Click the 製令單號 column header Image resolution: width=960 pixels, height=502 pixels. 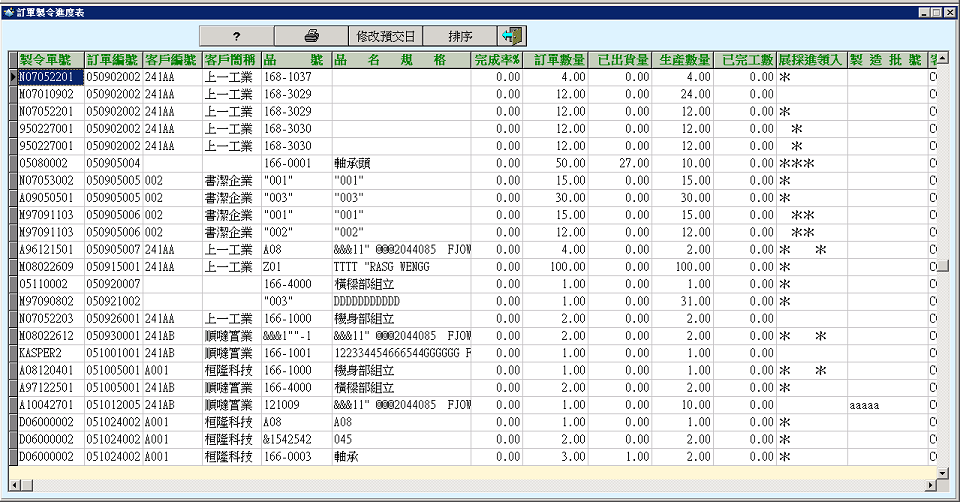coord(46,59)
